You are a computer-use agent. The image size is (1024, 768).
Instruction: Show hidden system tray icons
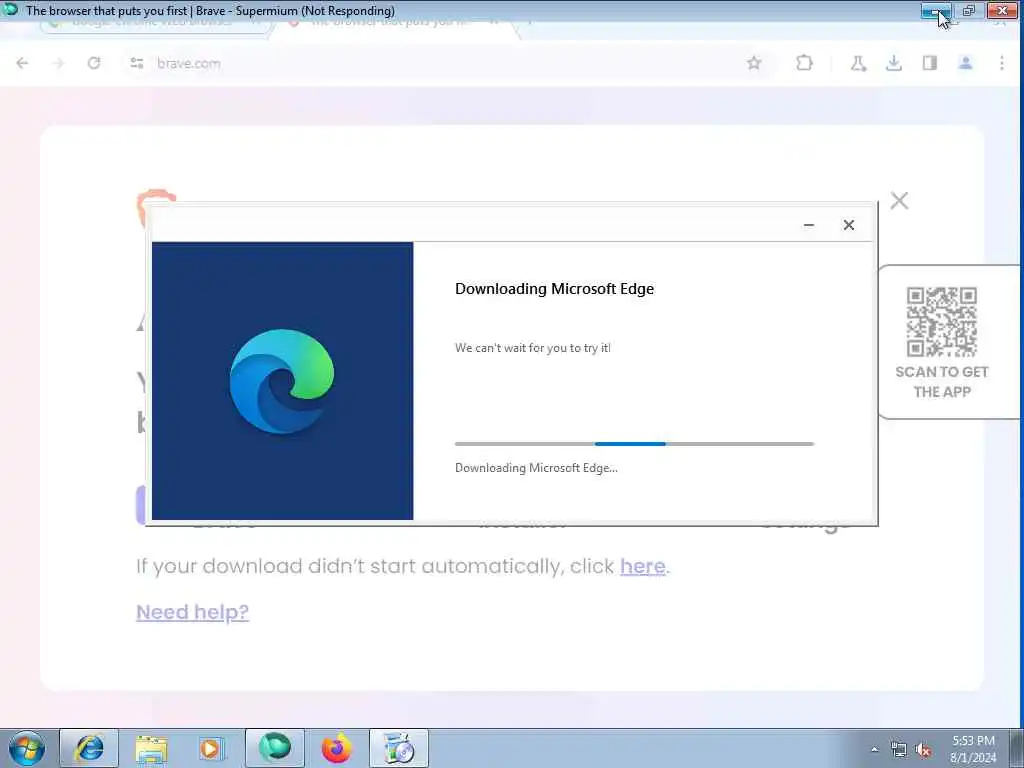(x=874, y=750)
